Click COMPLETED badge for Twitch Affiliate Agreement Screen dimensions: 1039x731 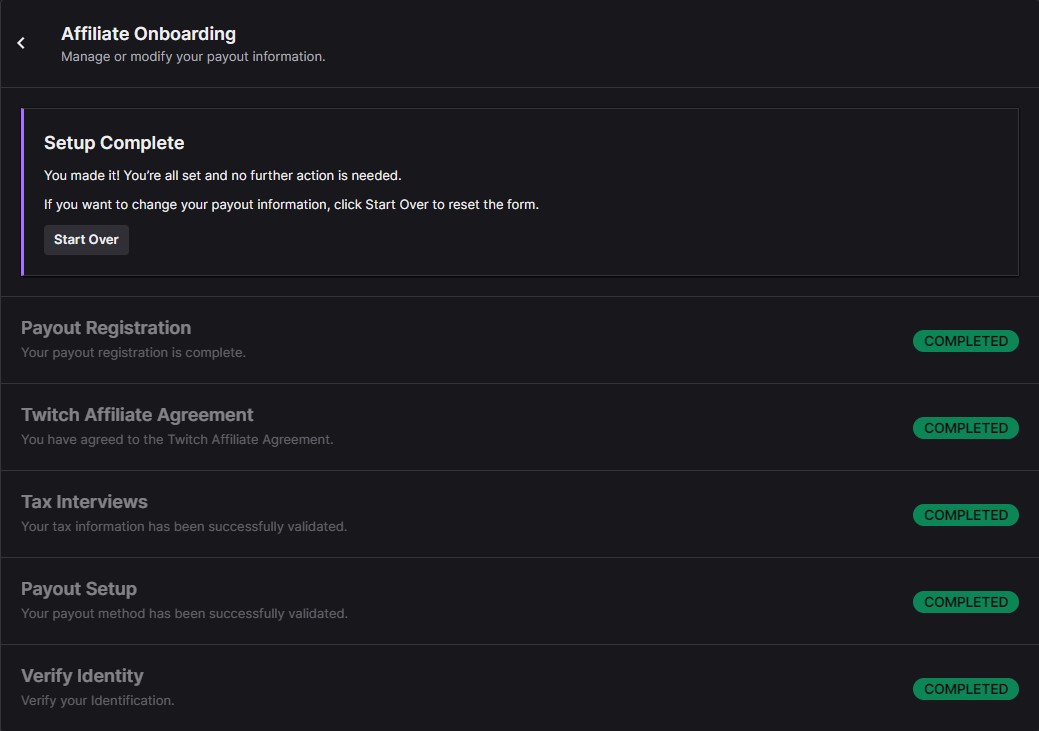[965, 428]
